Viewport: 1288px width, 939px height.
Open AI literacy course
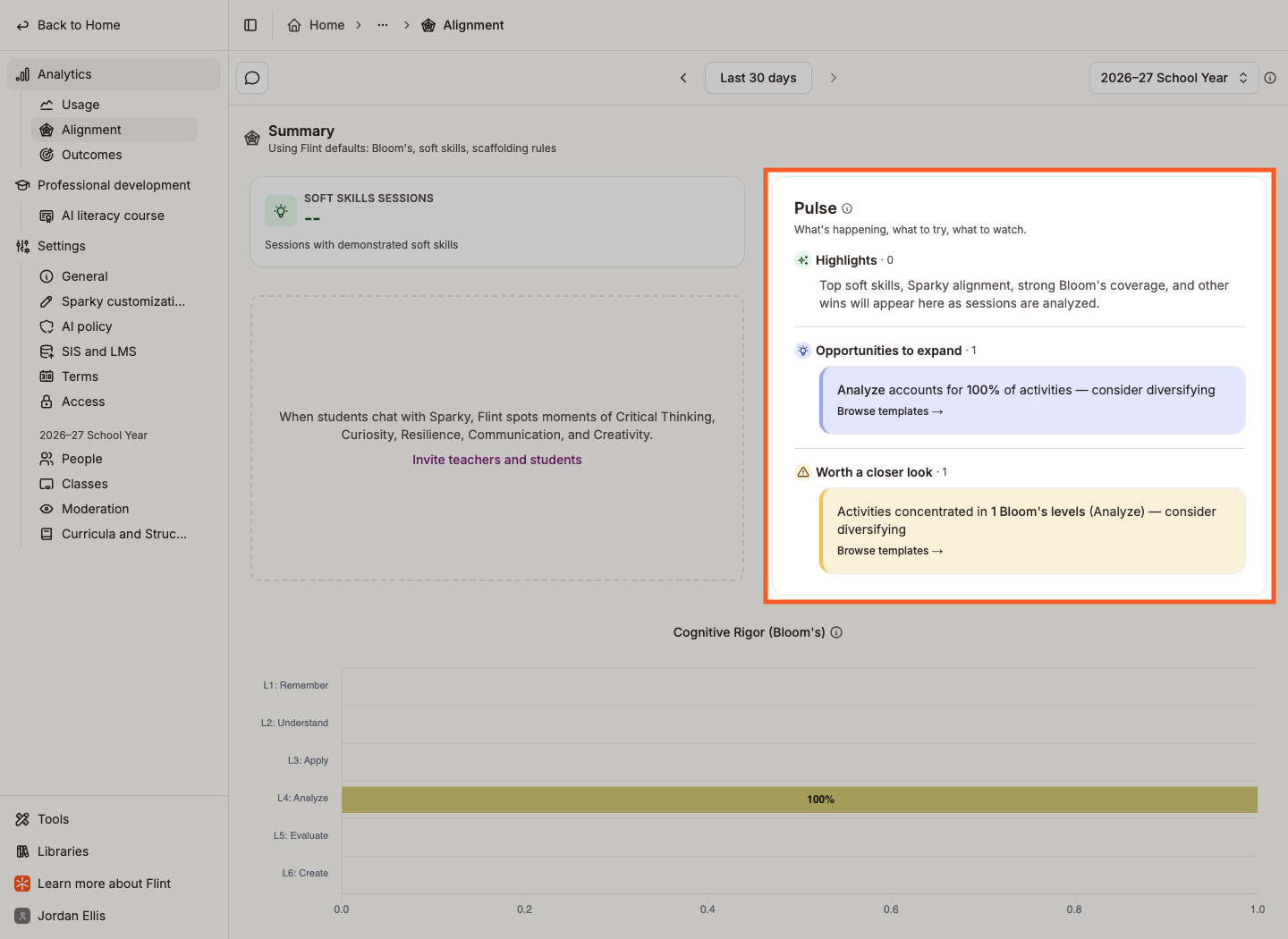click(114, 216)
